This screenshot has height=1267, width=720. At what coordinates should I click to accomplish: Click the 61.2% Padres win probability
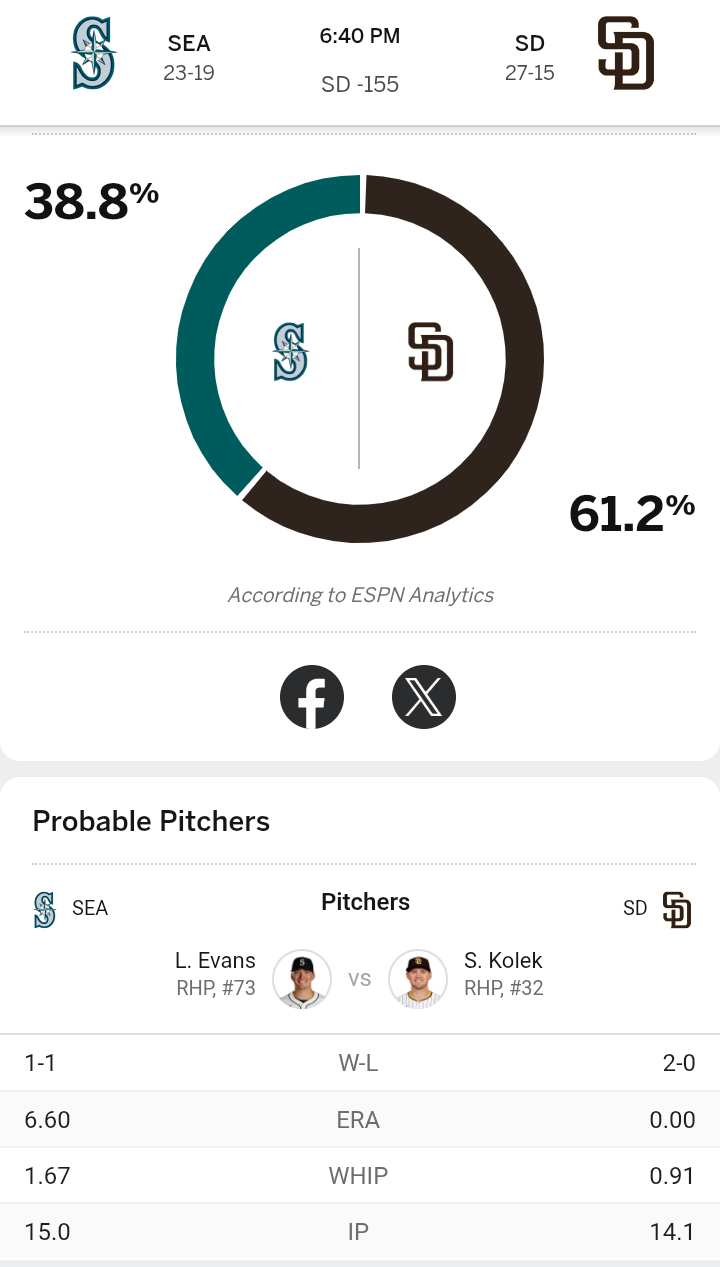tap(631, 514)
